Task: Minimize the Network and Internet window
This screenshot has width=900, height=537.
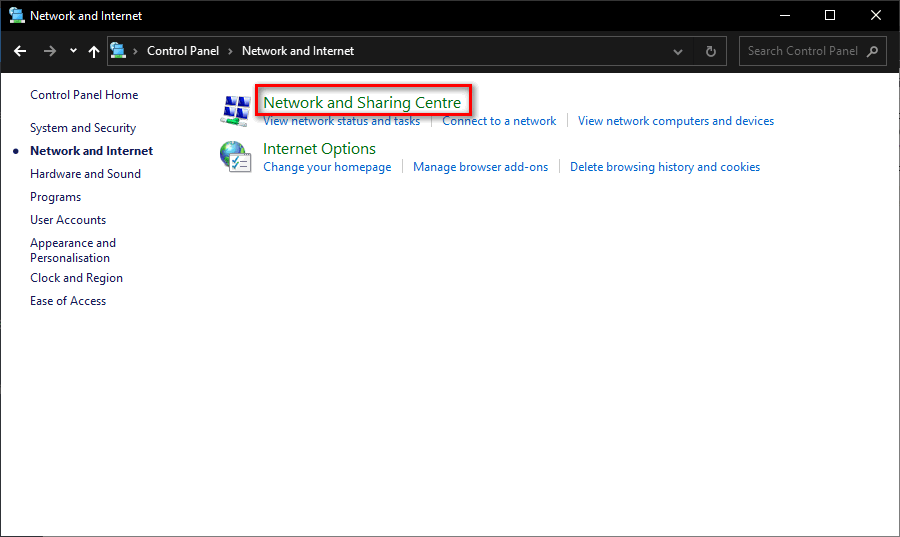Action: click(x=785, y=15)
